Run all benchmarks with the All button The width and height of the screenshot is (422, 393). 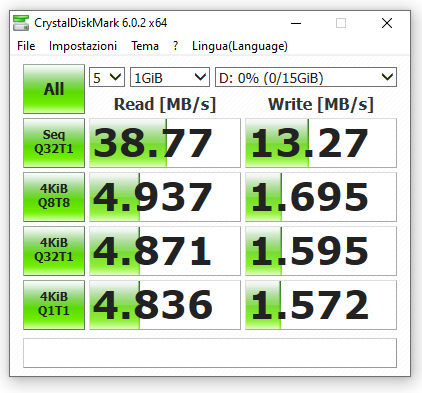pos(54,89)
